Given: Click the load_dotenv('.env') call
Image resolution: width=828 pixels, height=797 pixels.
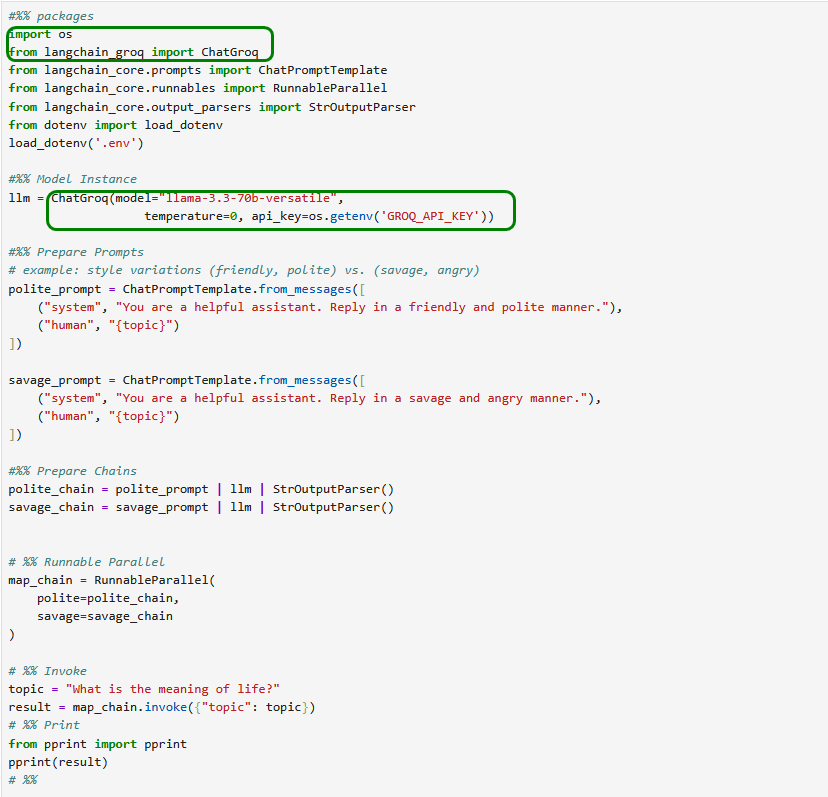Looking at the screenshot, I should tap(76, 143).
